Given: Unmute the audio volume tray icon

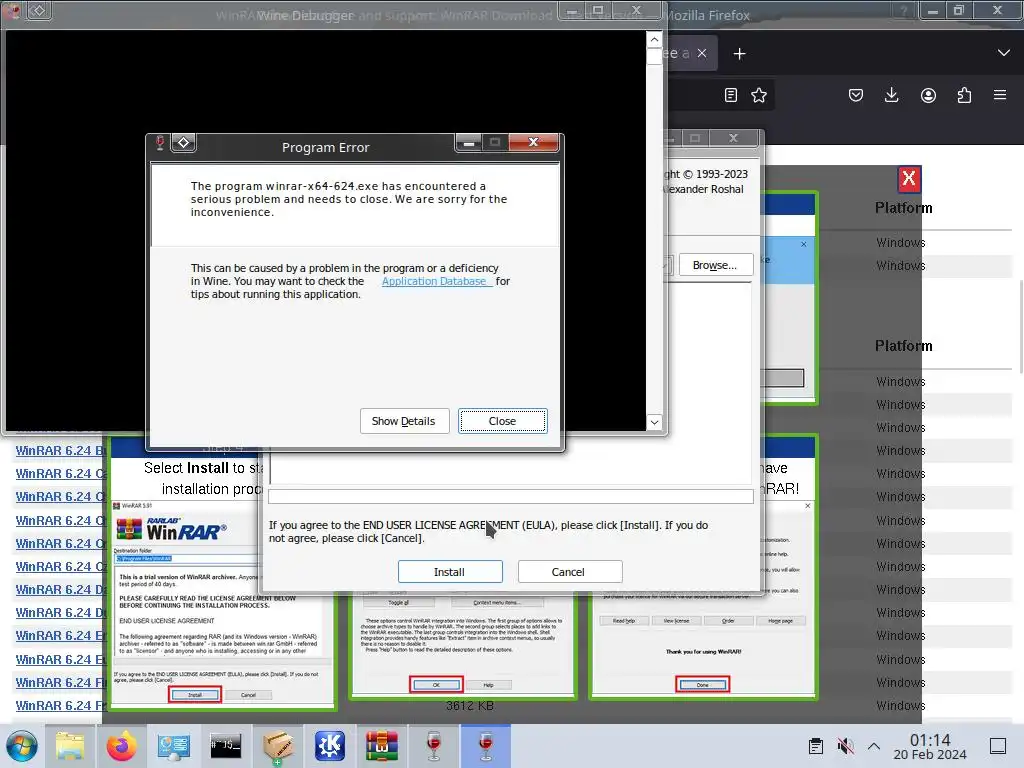Looking at the screenshot, I should [845, 746].
